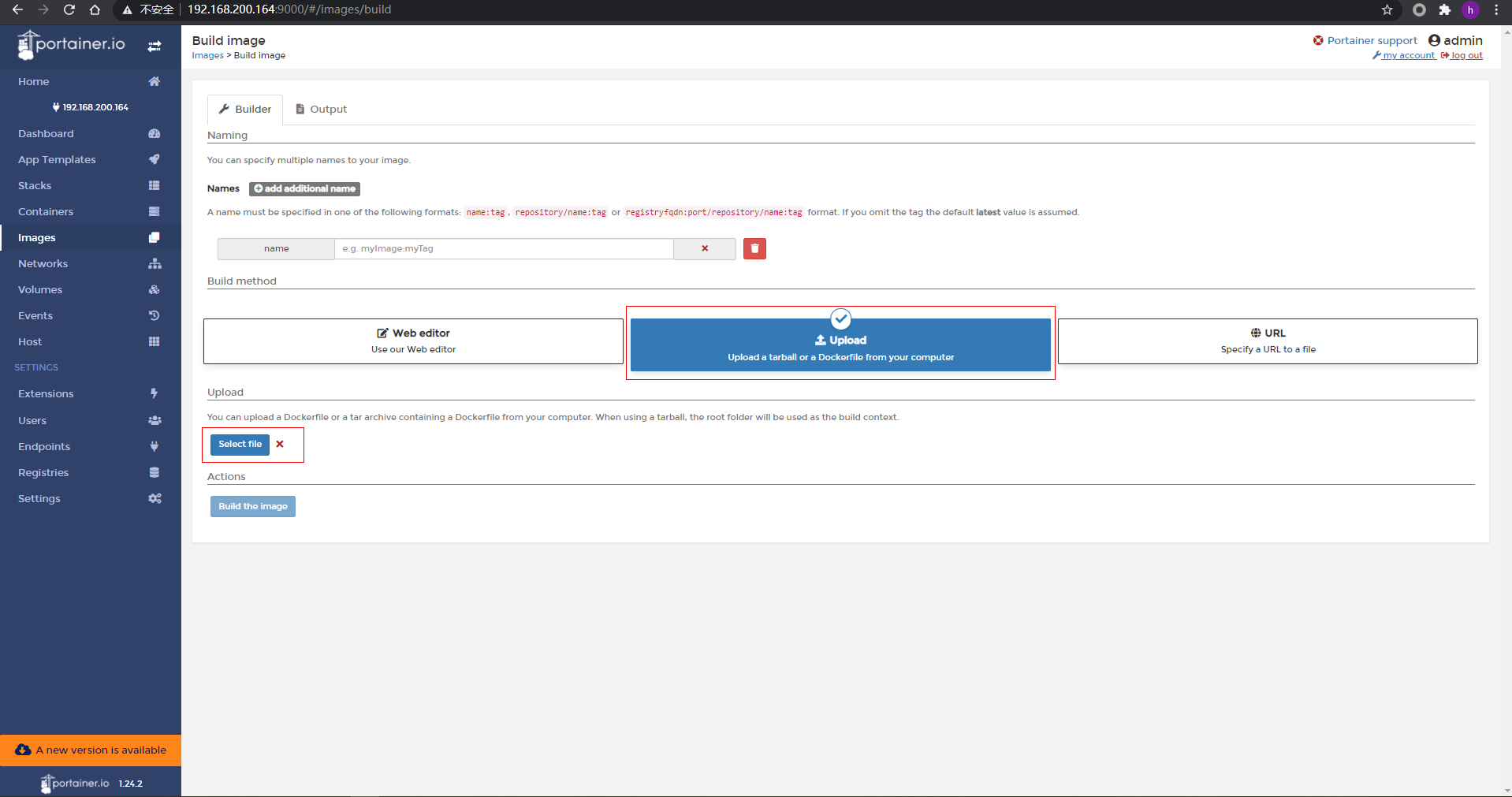The height and width of the screenshot is (797, 1512).
Task: Click the App Templates rocket icon
Action: (155, 159)
